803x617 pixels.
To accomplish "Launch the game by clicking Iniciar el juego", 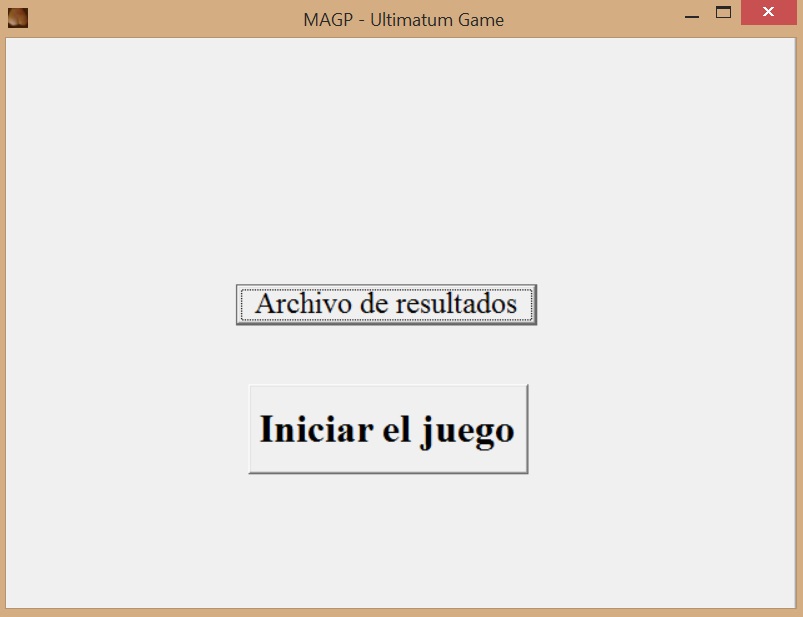I will [387, 428].
